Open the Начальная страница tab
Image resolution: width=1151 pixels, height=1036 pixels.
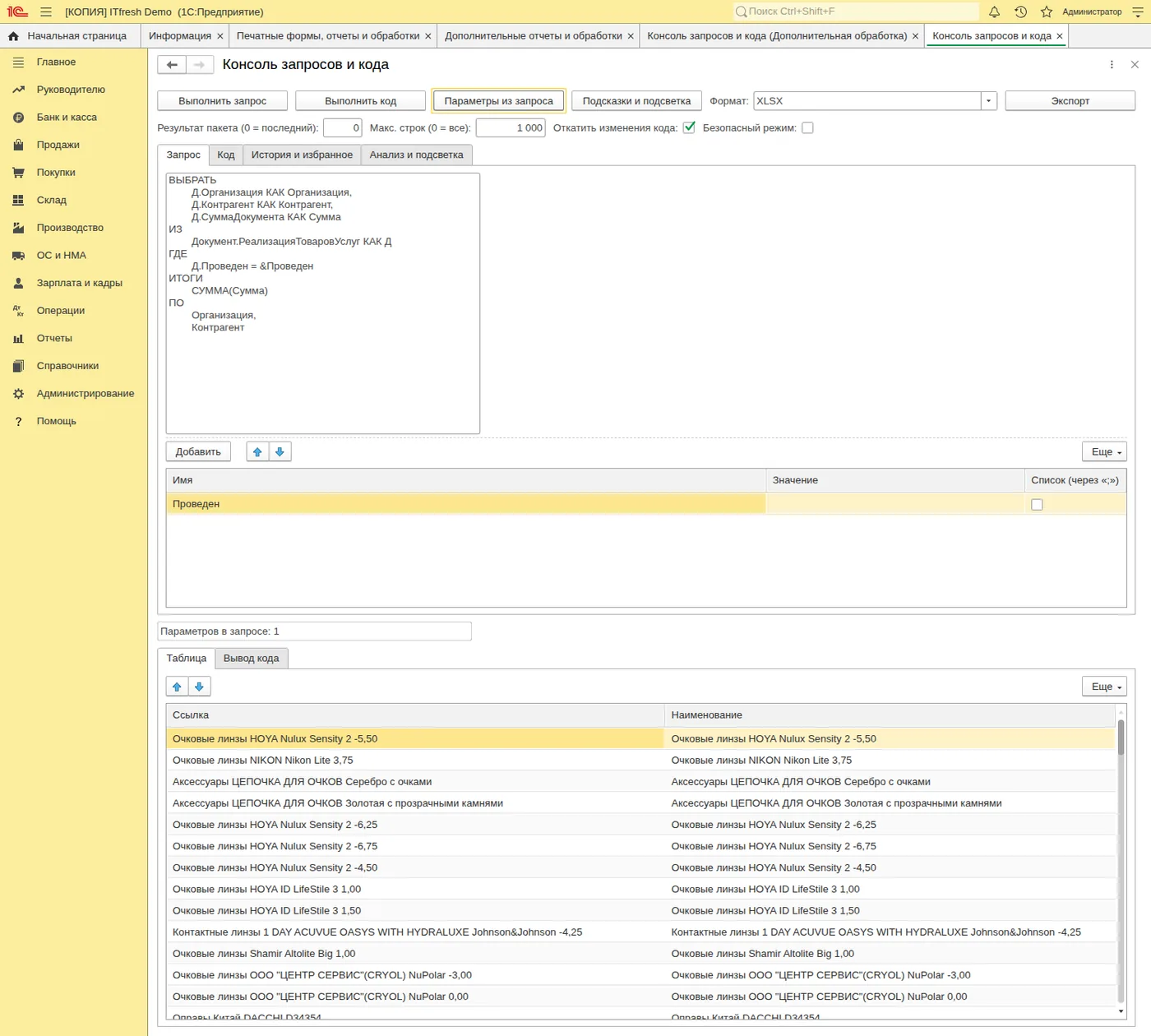click(x=69, y=36)
